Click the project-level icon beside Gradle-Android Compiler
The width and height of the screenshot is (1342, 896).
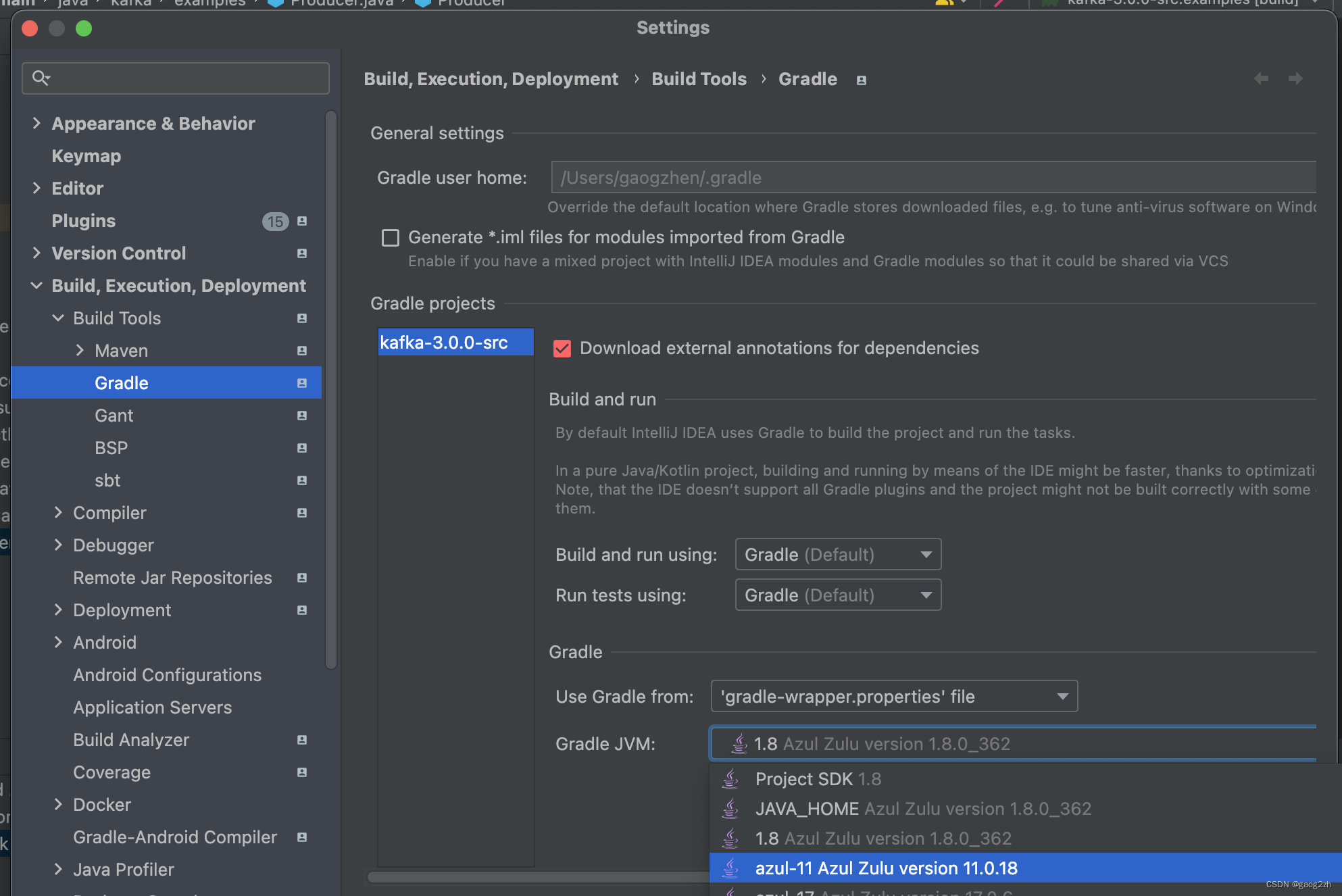[302, 837]
